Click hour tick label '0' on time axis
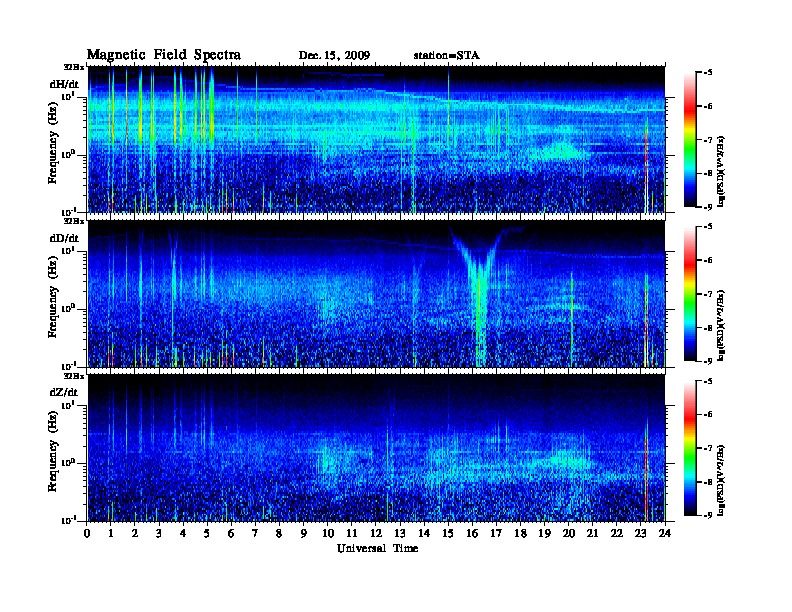The height and width of the screenshot is (612, 792). [87, 533]
